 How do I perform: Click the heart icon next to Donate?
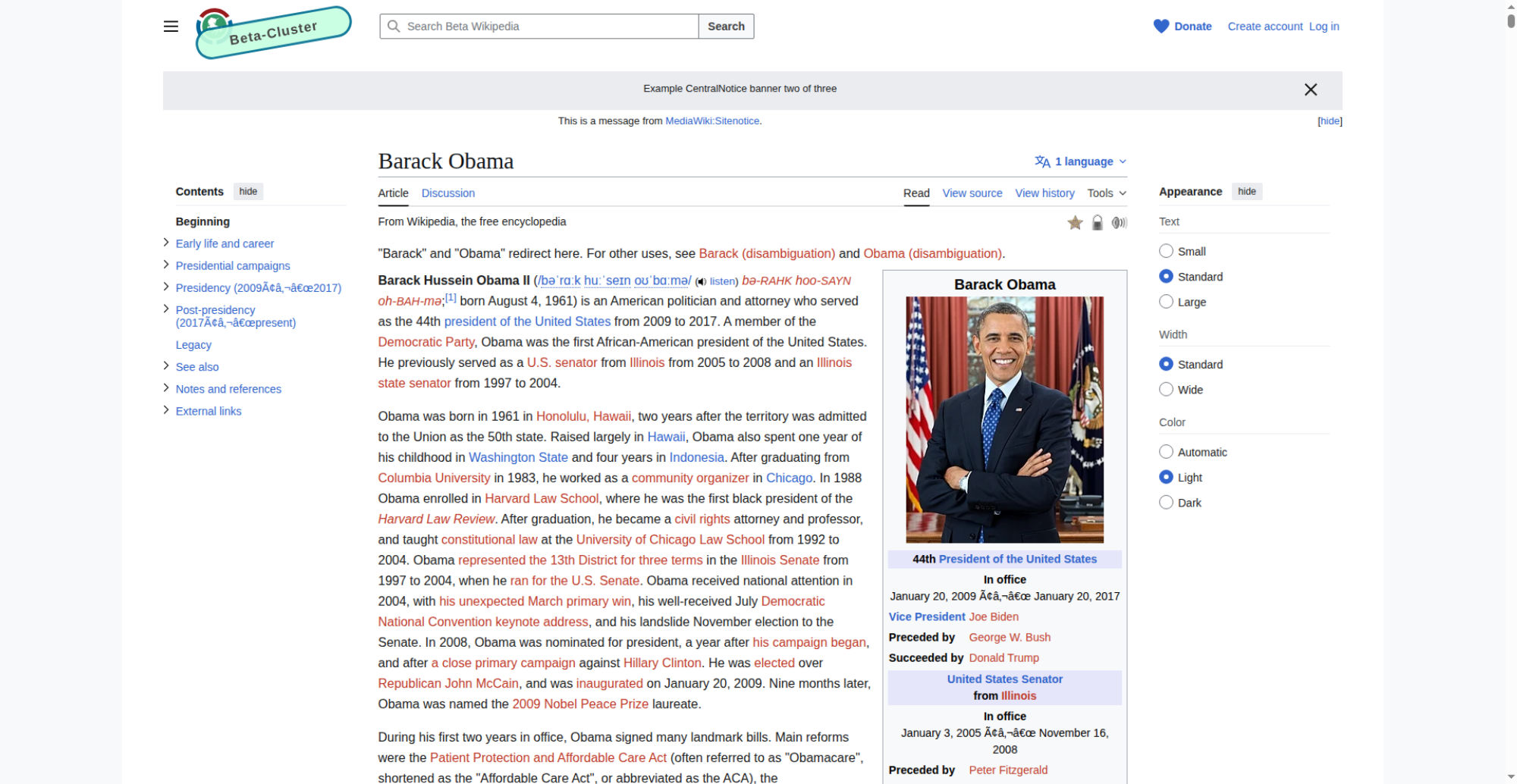tap(1160, 26)
